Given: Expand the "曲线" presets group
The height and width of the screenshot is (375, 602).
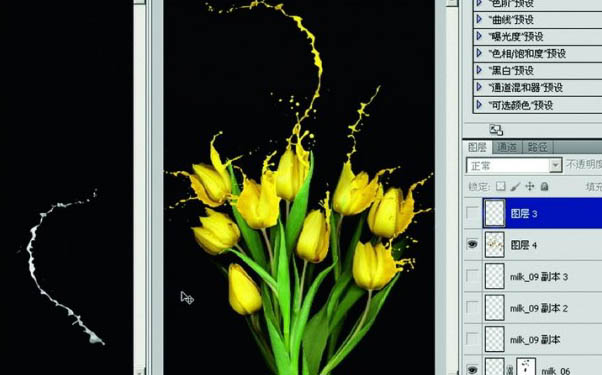Looking at the screenshot, I should [479, 19].
